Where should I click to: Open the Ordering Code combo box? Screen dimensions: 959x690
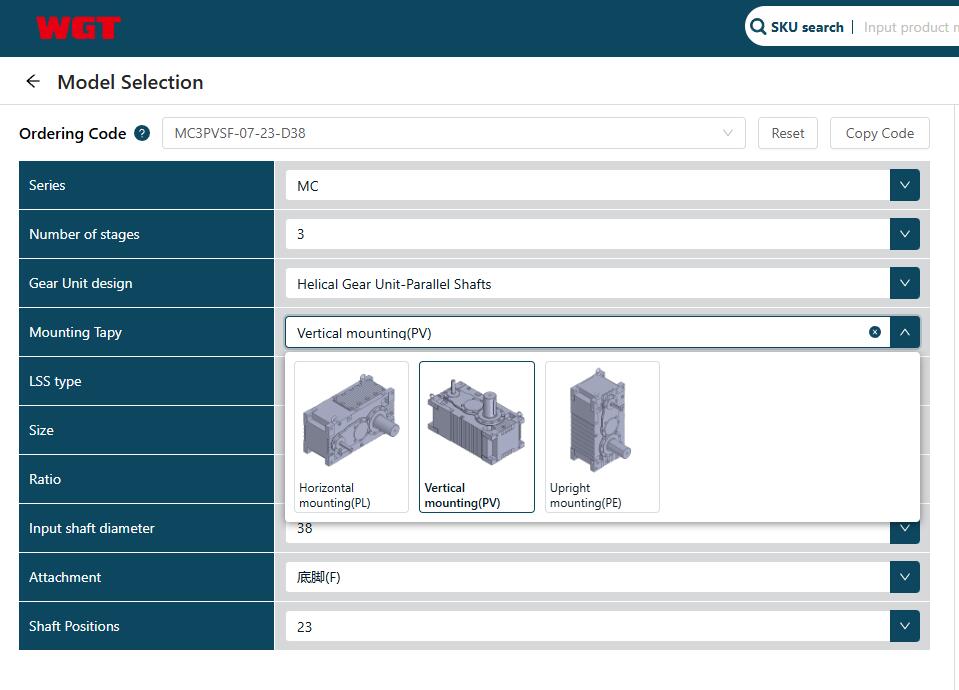click(453, 133)
